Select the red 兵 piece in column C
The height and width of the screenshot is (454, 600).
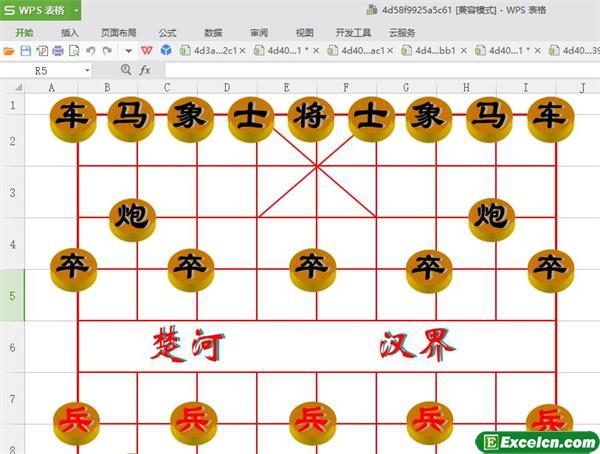click(194, 423)
